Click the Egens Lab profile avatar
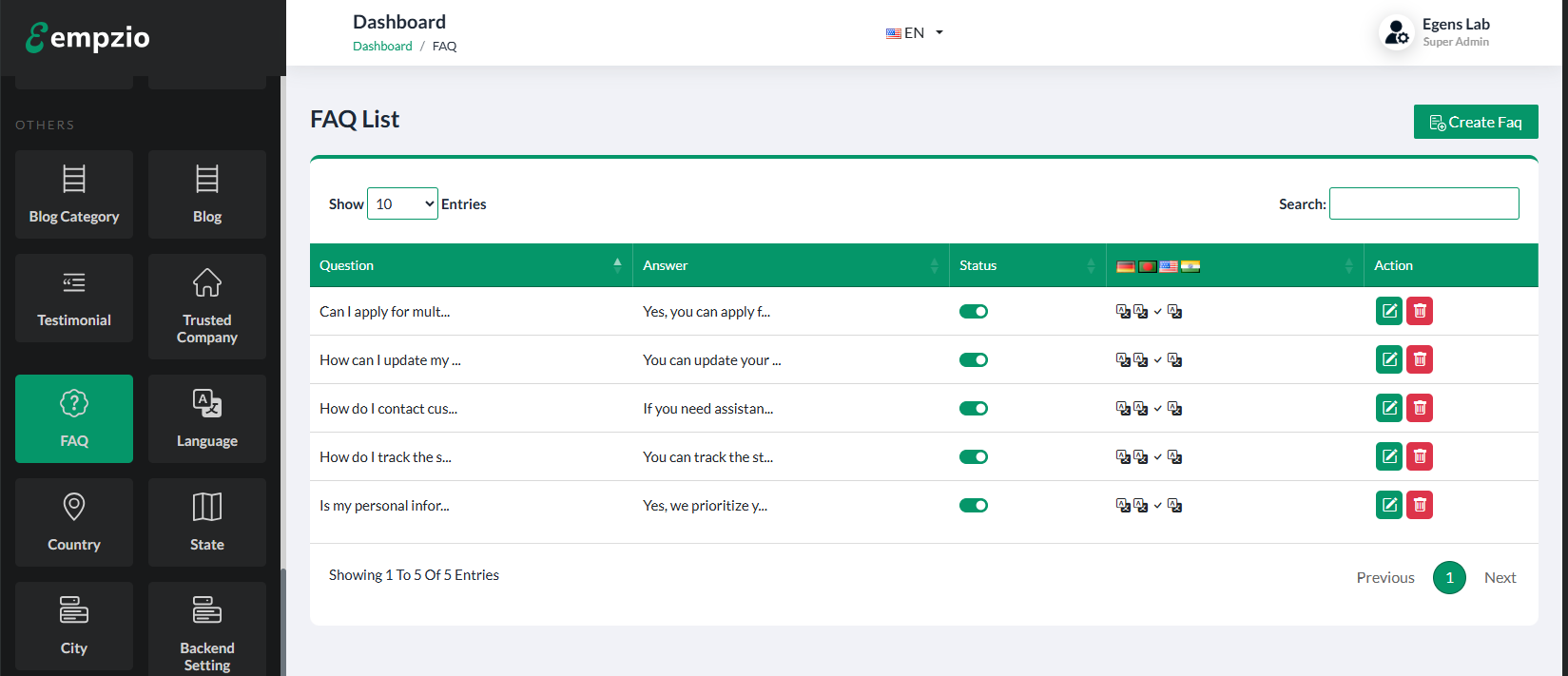The width and height of the screenshot is (1568, 676). 1396,32
